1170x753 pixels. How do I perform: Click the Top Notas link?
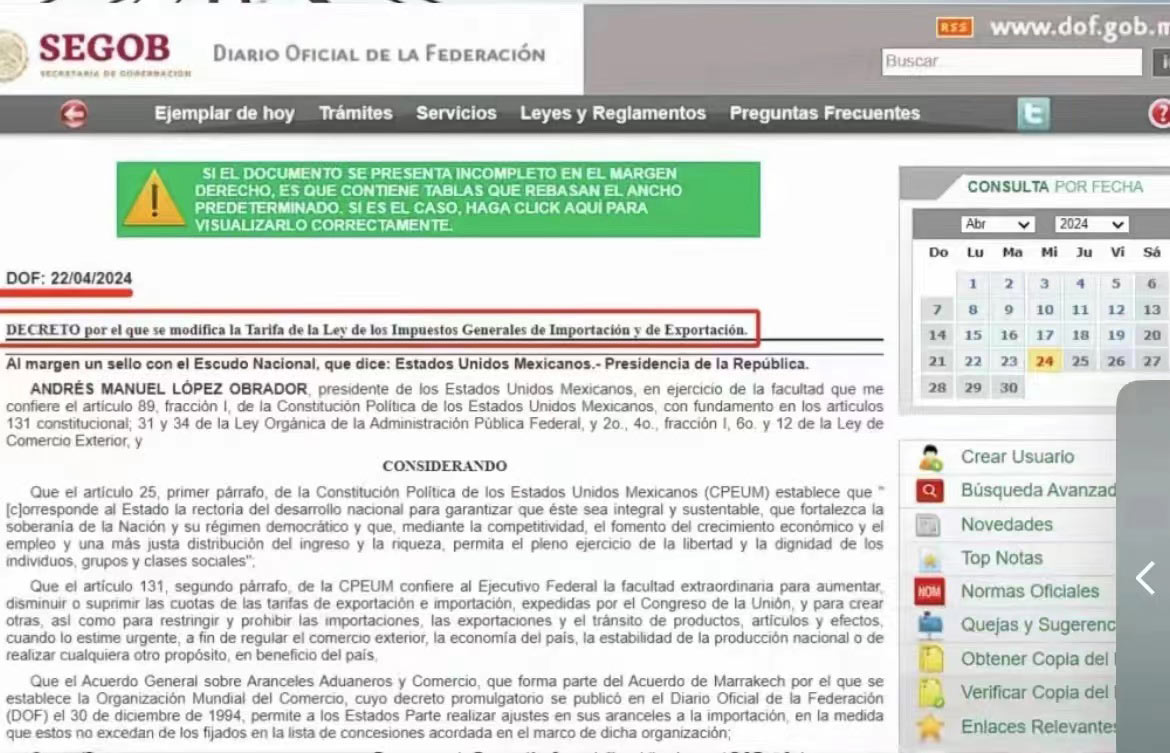tap(1001, 558)
